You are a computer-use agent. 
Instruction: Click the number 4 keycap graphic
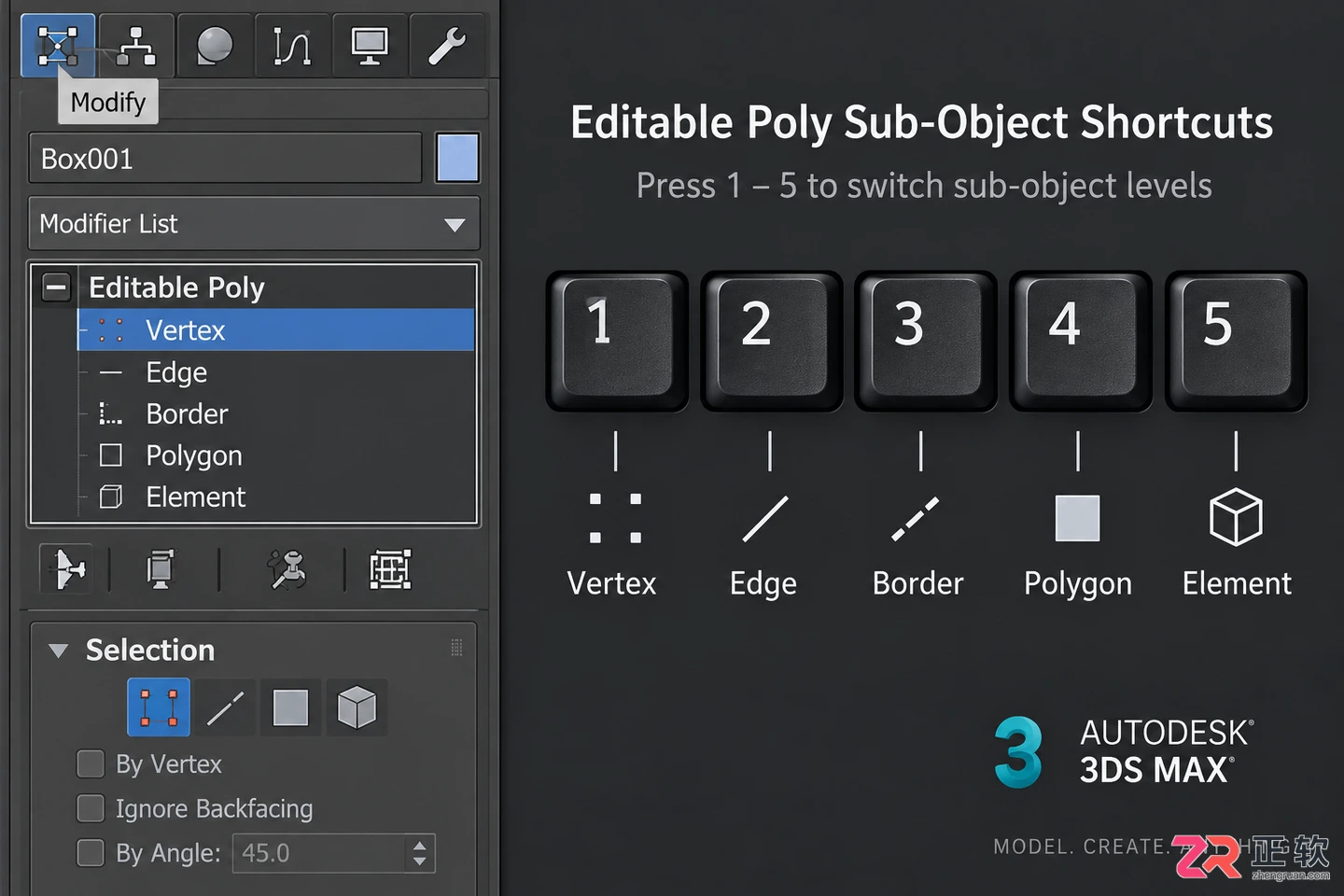pyautogui.click(x=1081, y=341)
